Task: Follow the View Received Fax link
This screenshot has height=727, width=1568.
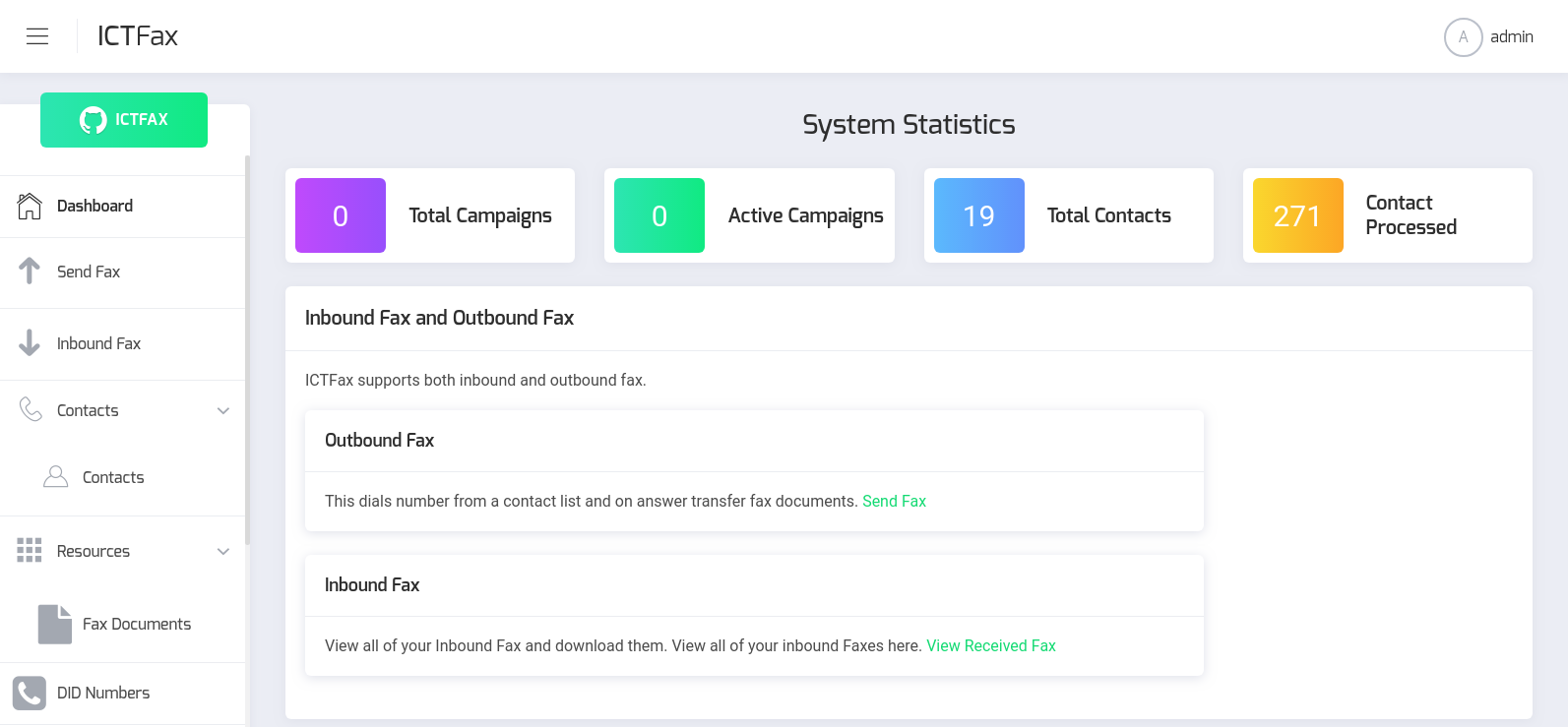Action: [991, 645]
